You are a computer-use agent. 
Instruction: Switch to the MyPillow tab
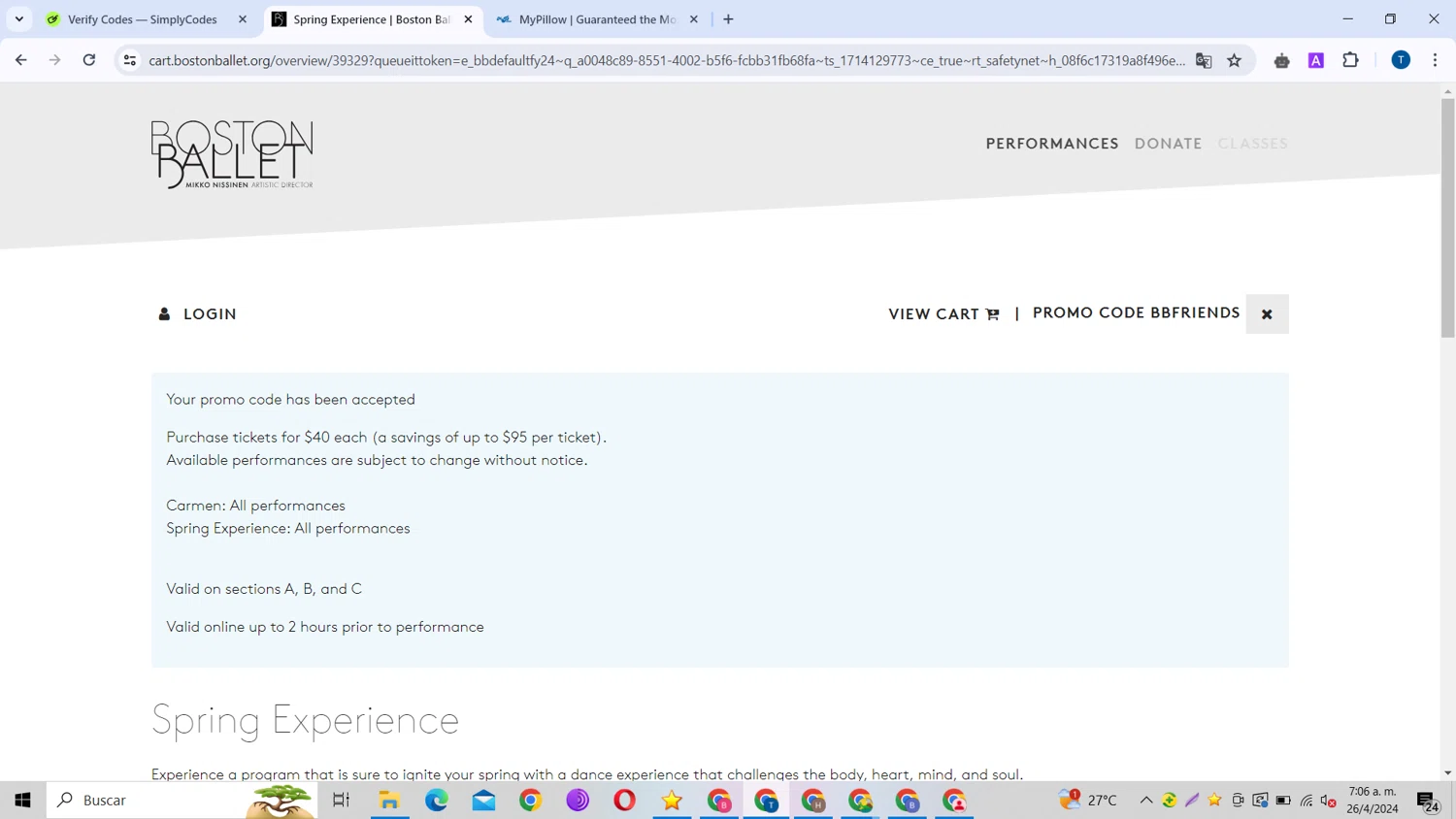coord(597,19)
